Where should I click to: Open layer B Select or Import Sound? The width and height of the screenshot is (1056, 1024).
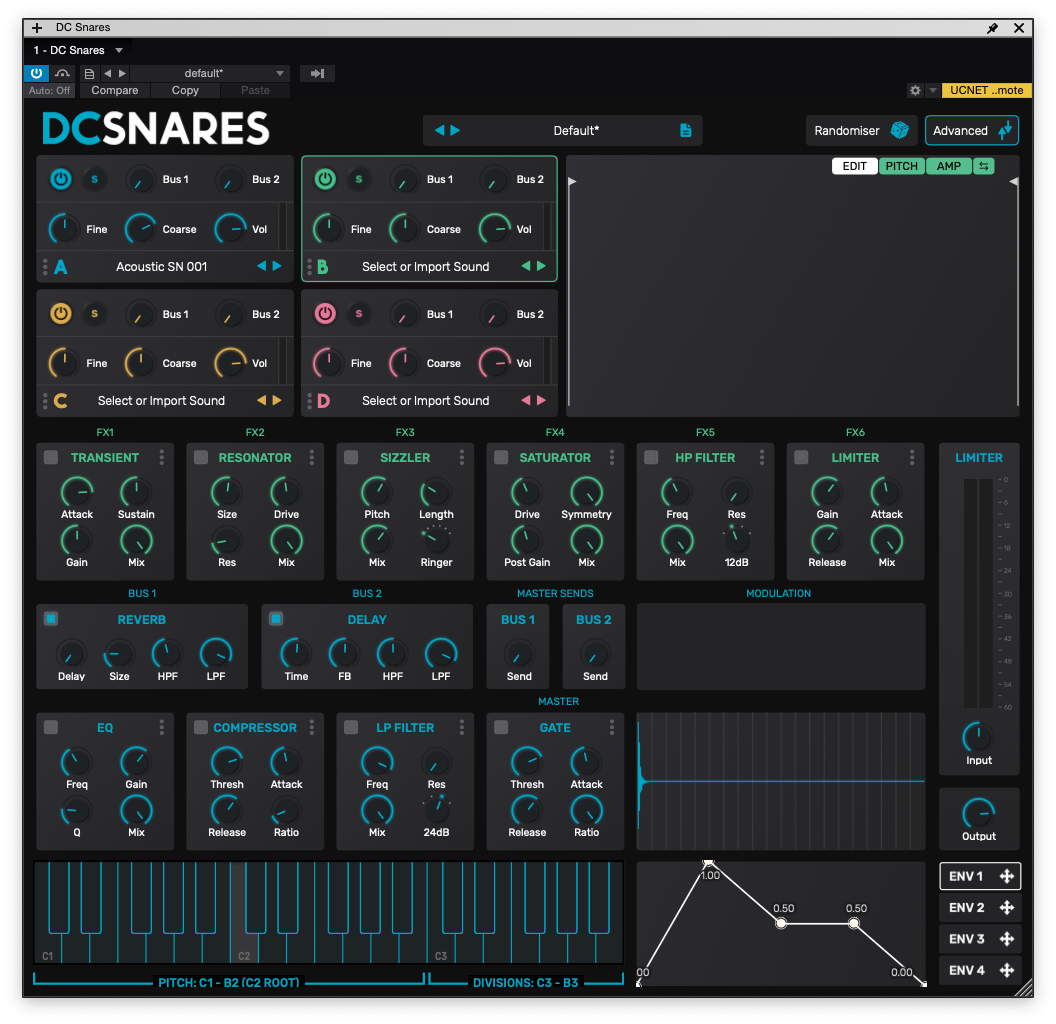pyautogui.click(x=426, y=267)
